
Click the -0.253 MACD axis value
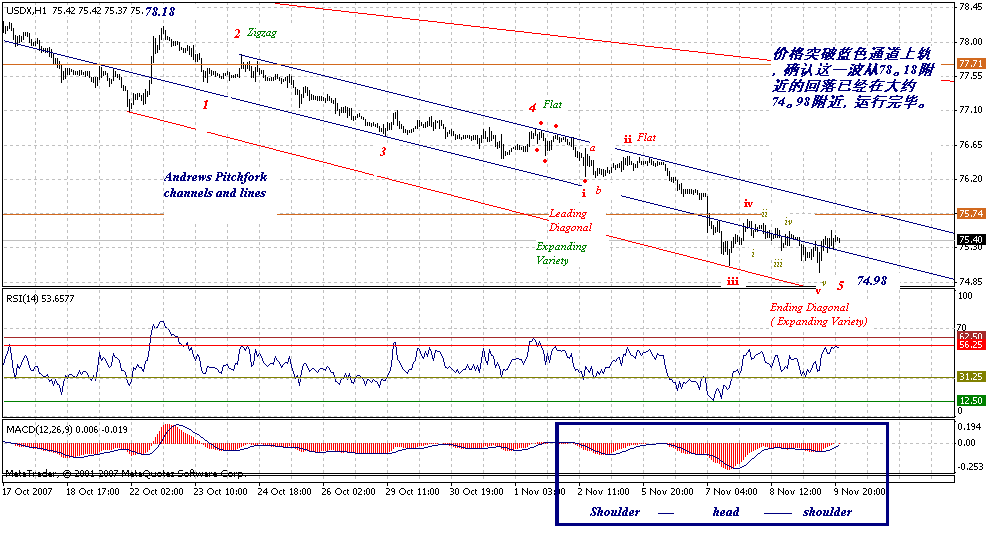[x=970, y=467]
